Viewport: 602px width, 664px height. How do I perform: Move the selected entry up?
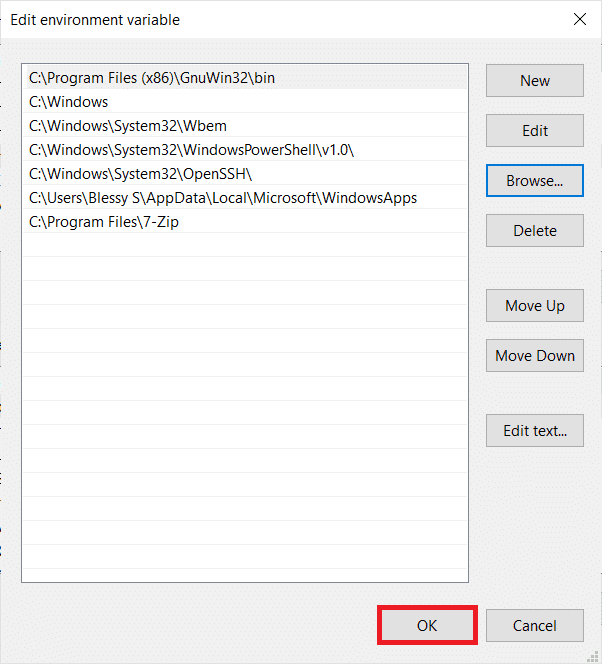(x=535, y=305)
